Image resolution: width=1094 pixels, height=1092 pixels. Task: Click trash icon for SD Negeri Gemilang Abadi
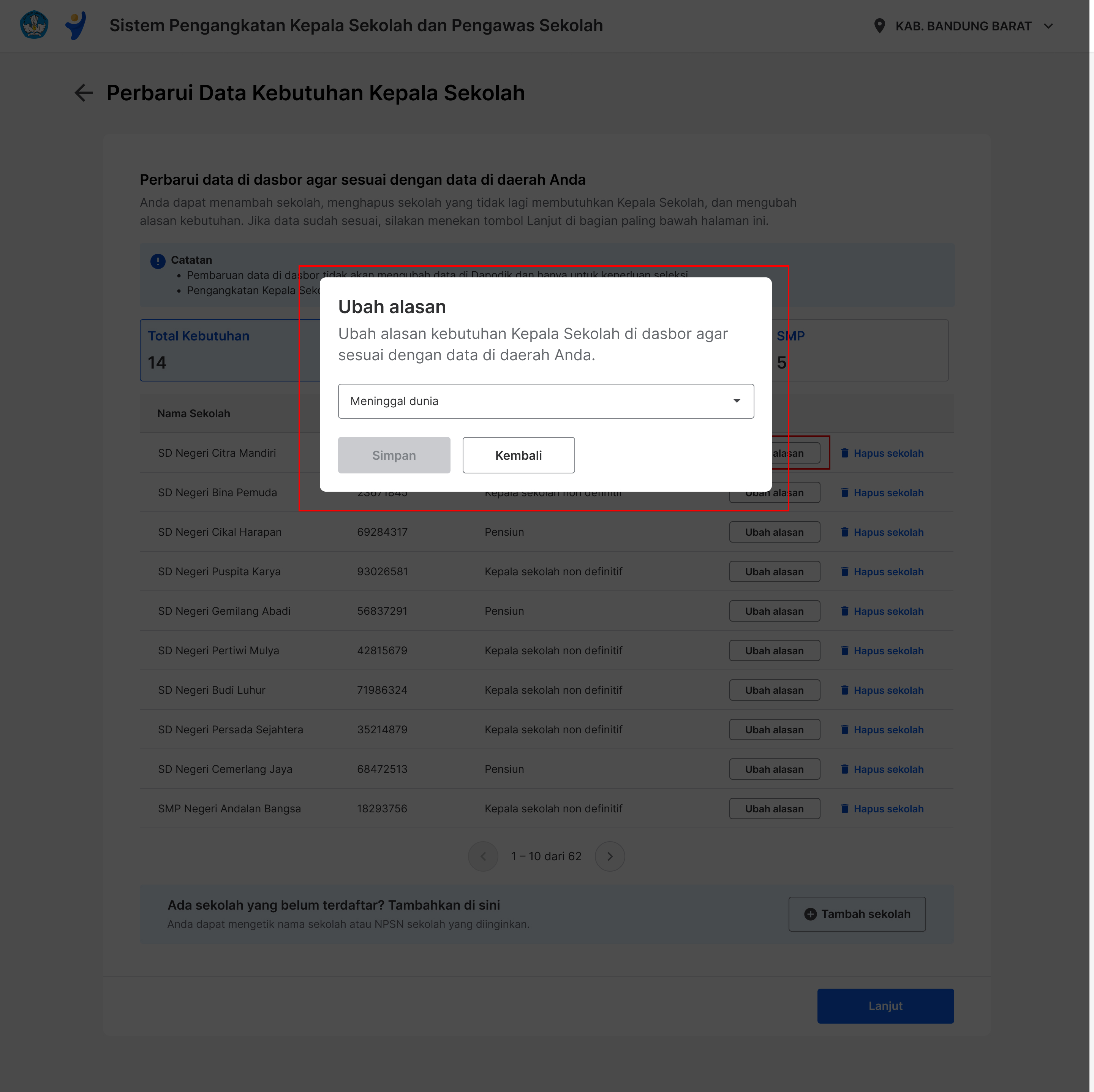844,611
